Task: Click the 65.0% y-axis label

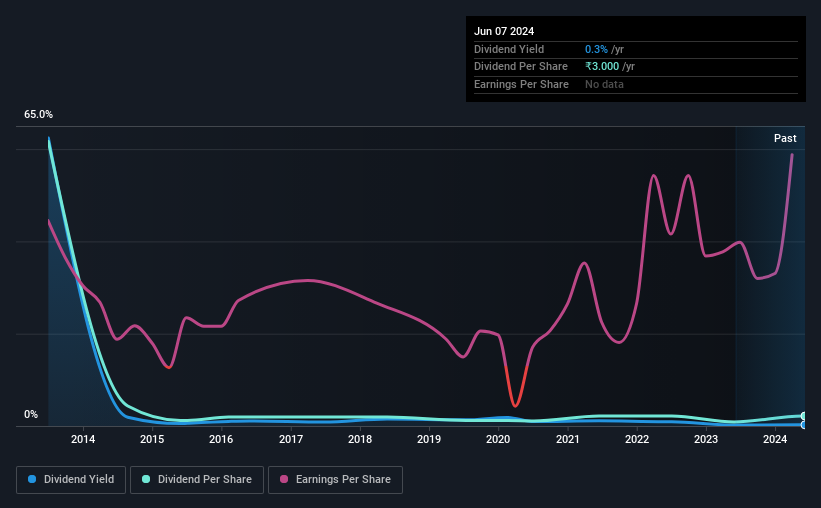Action: pyautogui.click(x=38, y=114)
